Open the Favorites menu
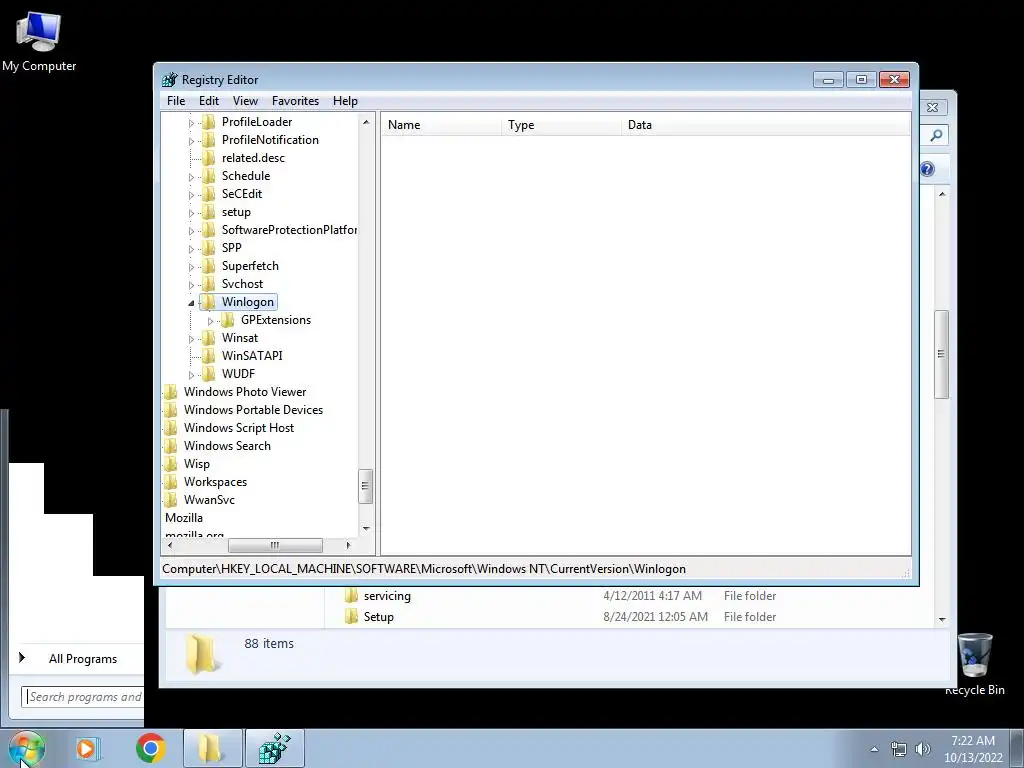 tap(295, 101)
